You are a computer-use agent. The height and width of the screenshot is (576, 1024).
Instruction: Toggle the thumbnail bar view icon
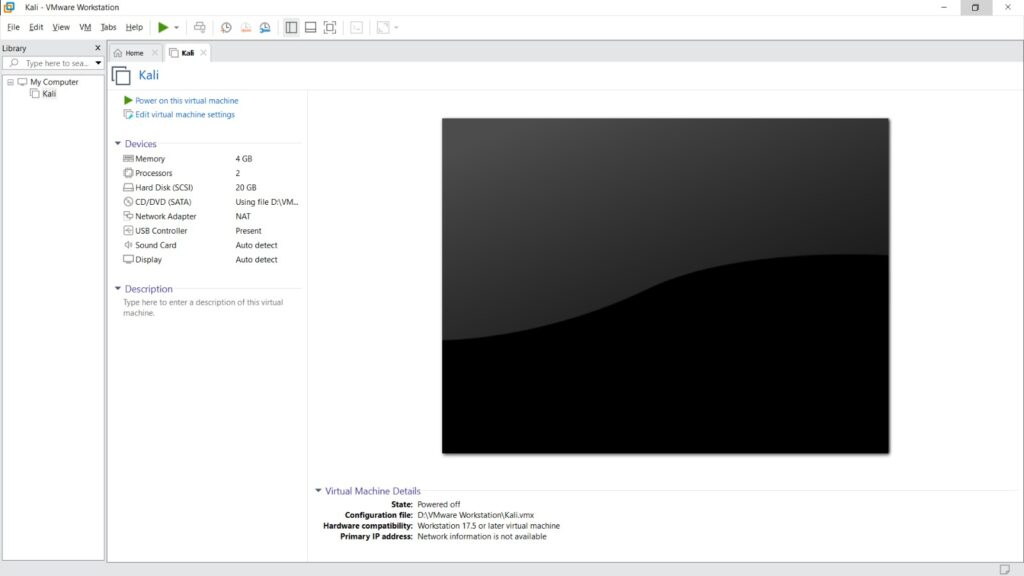point(310,27)
